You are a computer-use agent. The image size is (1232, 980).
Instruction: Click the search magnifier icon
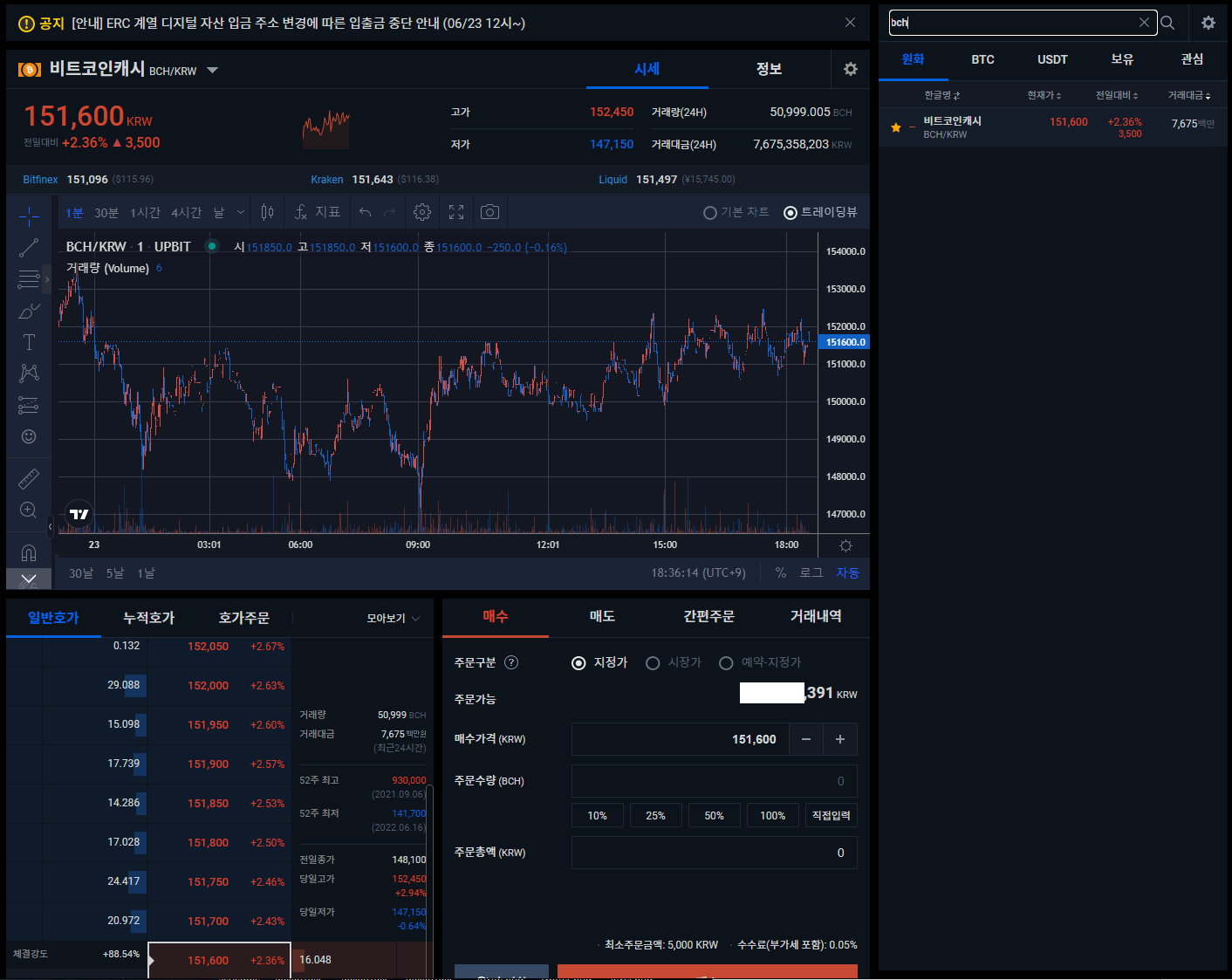tap(1167, 23)
